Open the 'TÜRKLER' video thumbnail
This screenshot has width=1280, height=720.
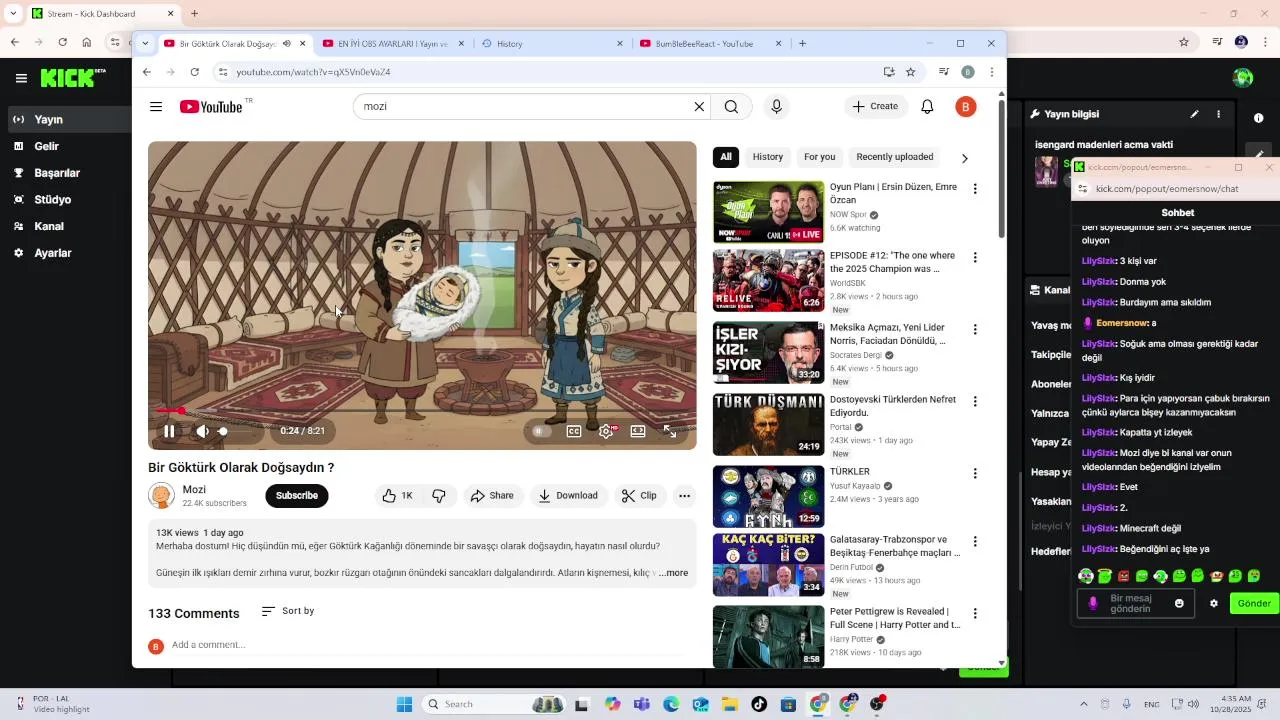(768, 496)
